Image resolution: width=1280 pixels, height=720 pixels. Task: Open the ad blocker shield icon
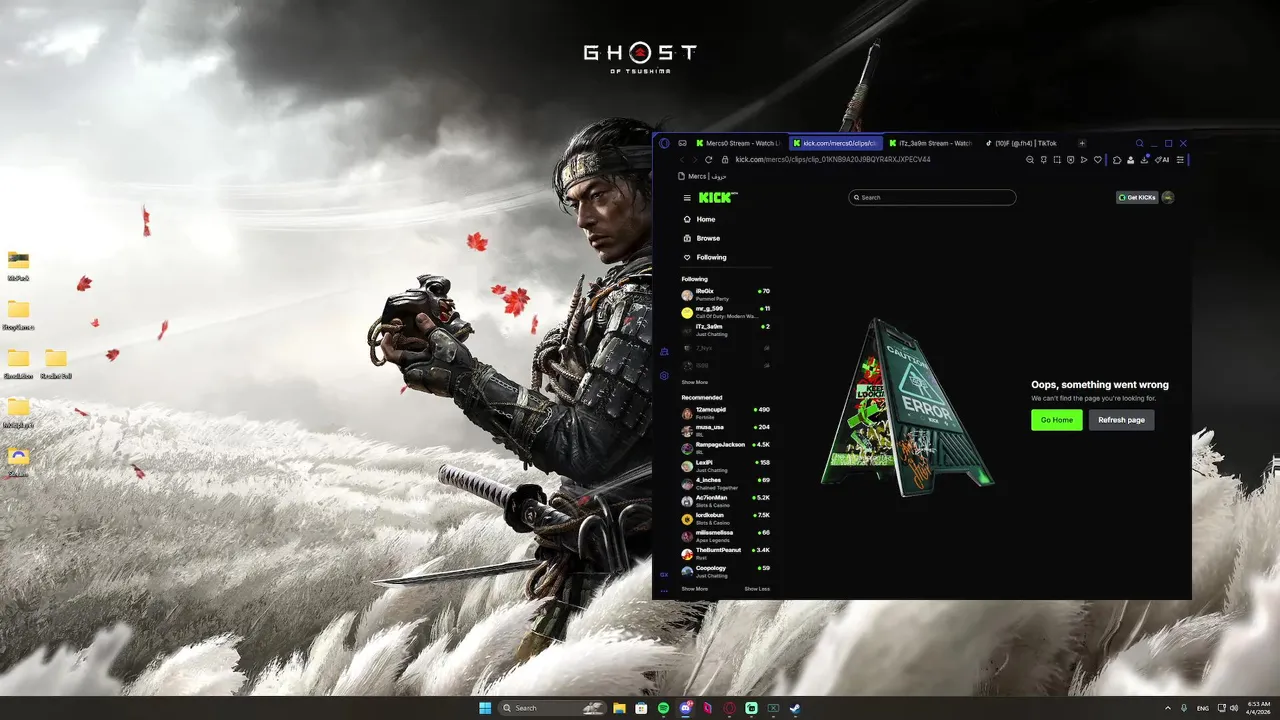[1070, 160]
